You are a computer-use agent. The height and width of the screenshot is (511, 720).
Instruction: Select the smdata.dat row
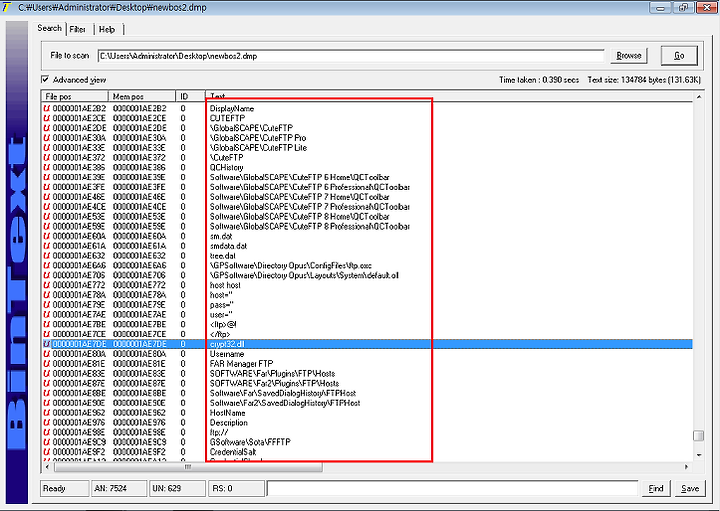pyautogui.click(x=367, y=246)
